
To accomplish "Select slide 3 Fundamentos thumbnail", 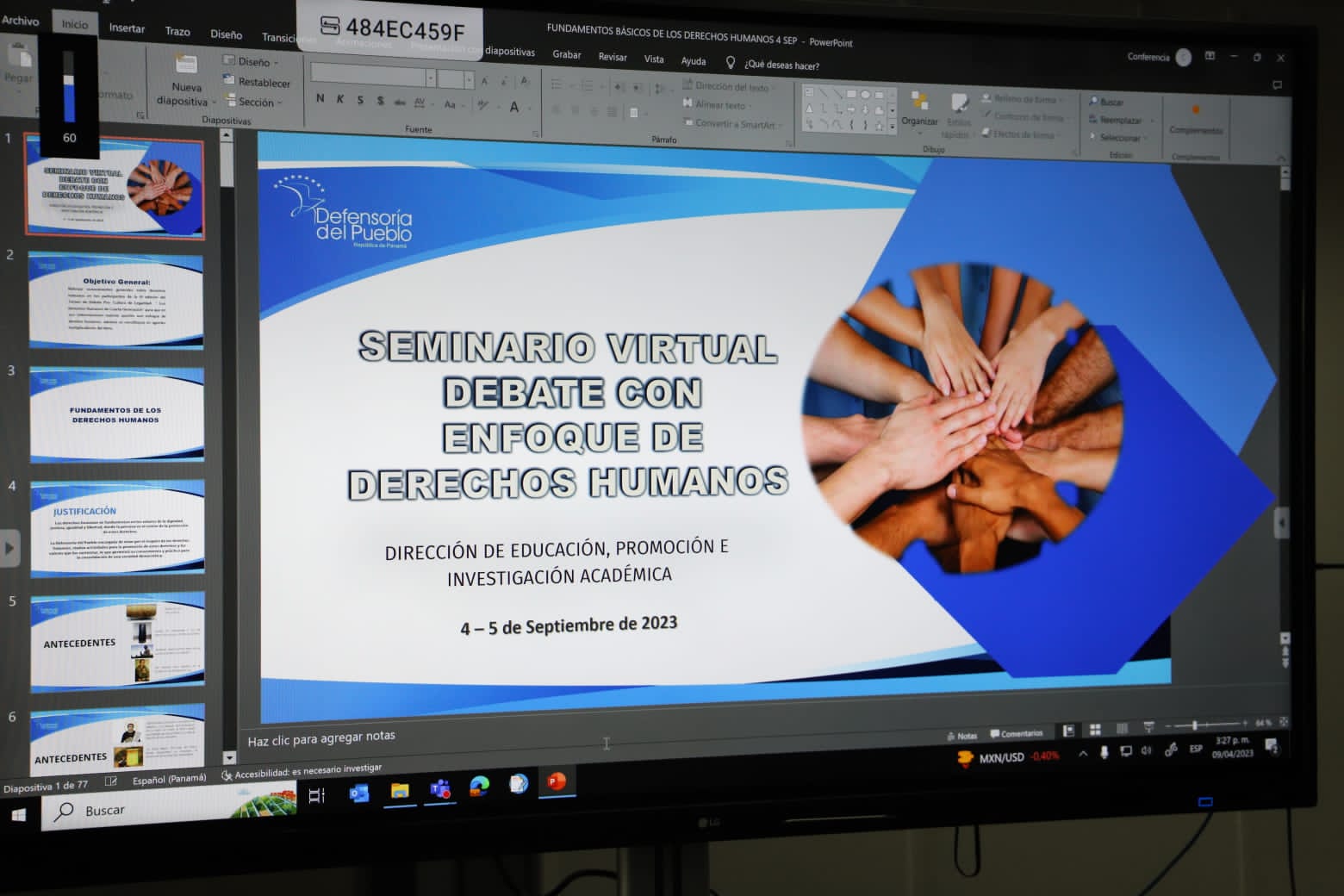I will point(116,415).
